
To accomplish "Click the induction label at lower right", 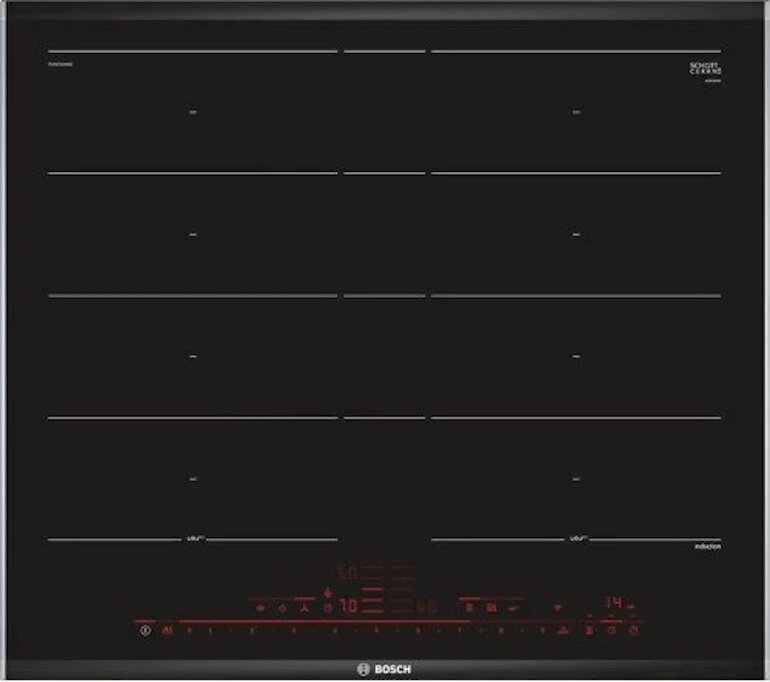I will tap(707, 547).
